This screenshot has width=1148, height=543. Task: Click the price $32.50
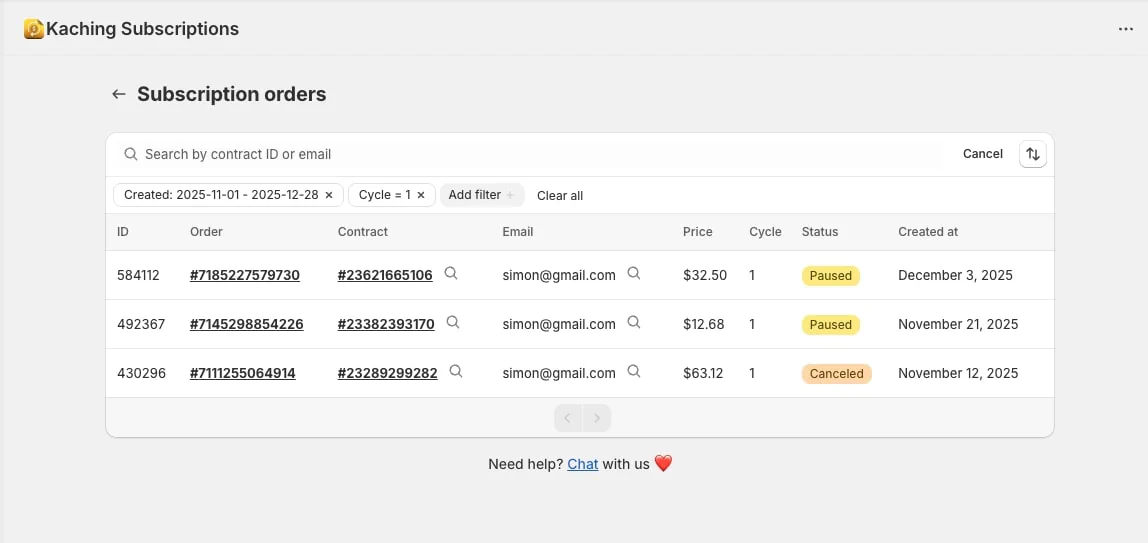[705, 275]
